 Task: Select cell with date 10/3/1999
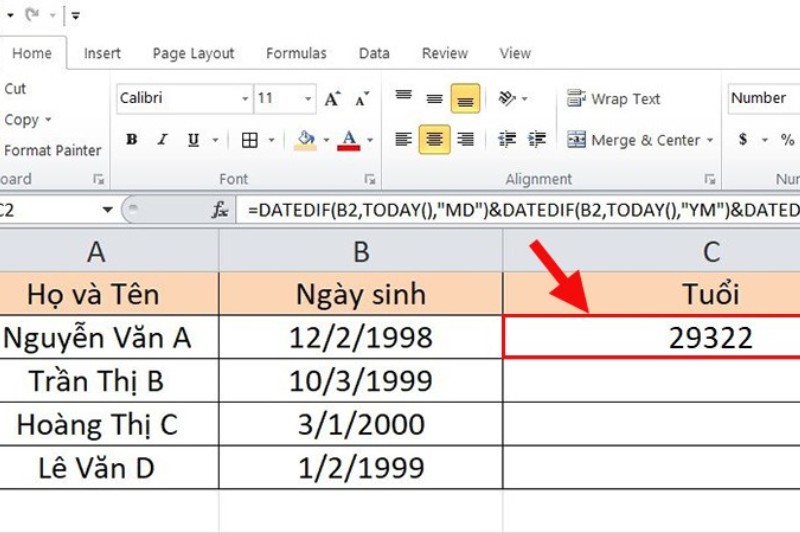pyautogui.click(x=361, y=380)
